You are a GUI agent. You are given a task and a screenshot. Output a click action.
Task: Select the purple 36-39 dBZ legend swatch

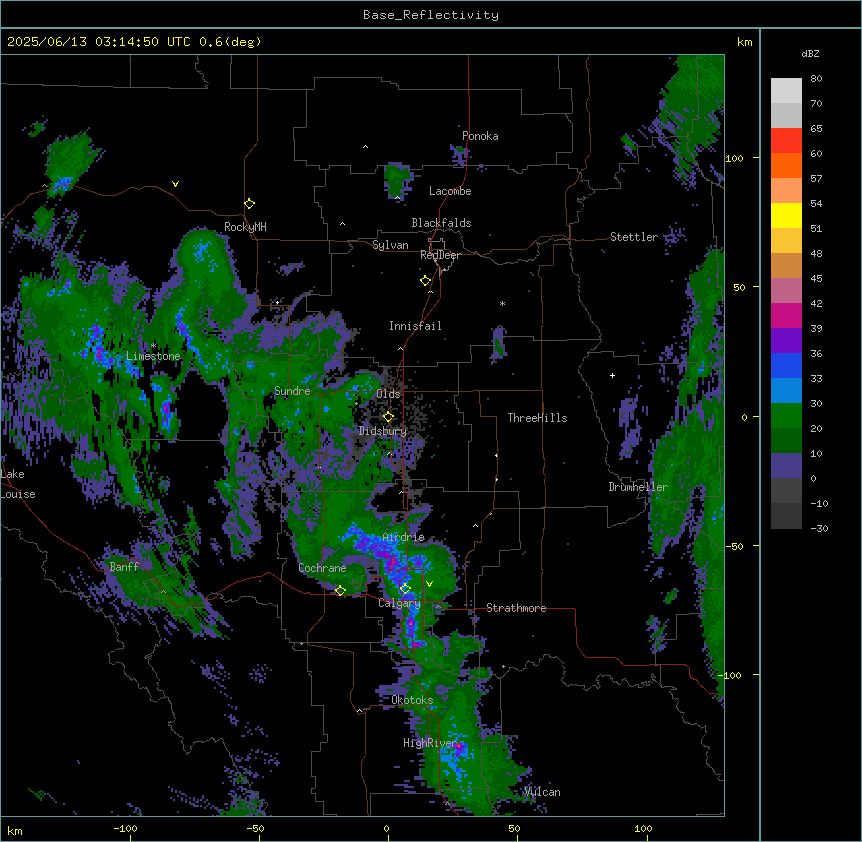click(x=786, y=341)
